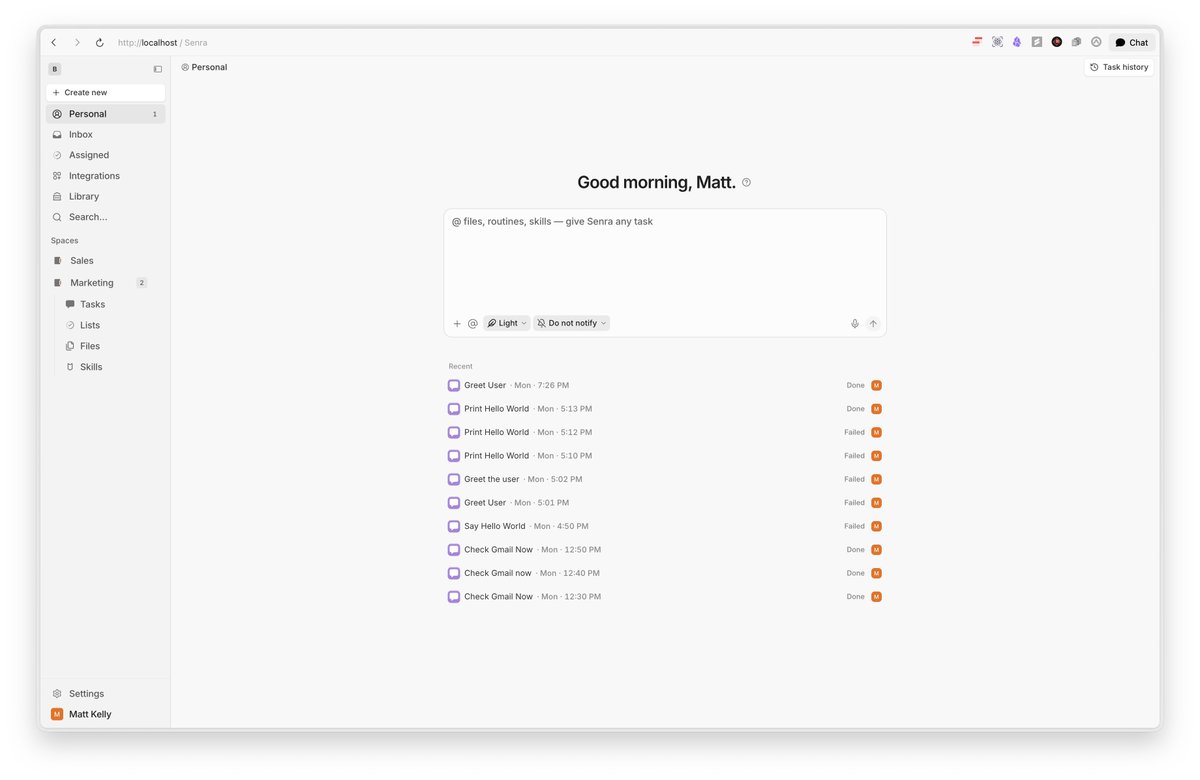Open Settings
The image size is (1200, 780).
(105, 694)
